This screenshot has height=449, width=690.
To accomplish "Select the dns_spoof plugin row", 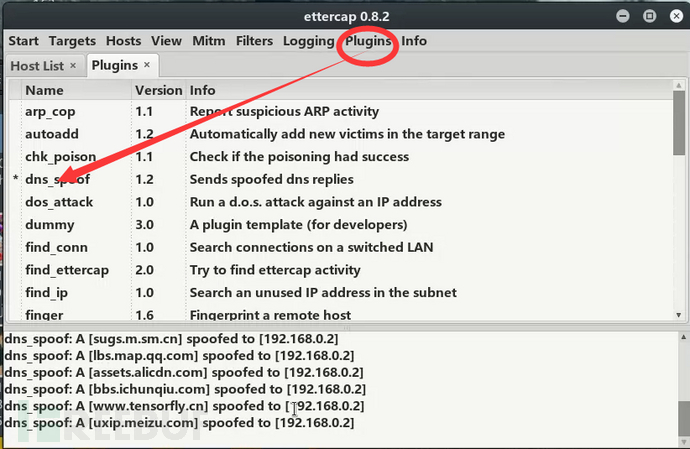I will click(340, 179).
